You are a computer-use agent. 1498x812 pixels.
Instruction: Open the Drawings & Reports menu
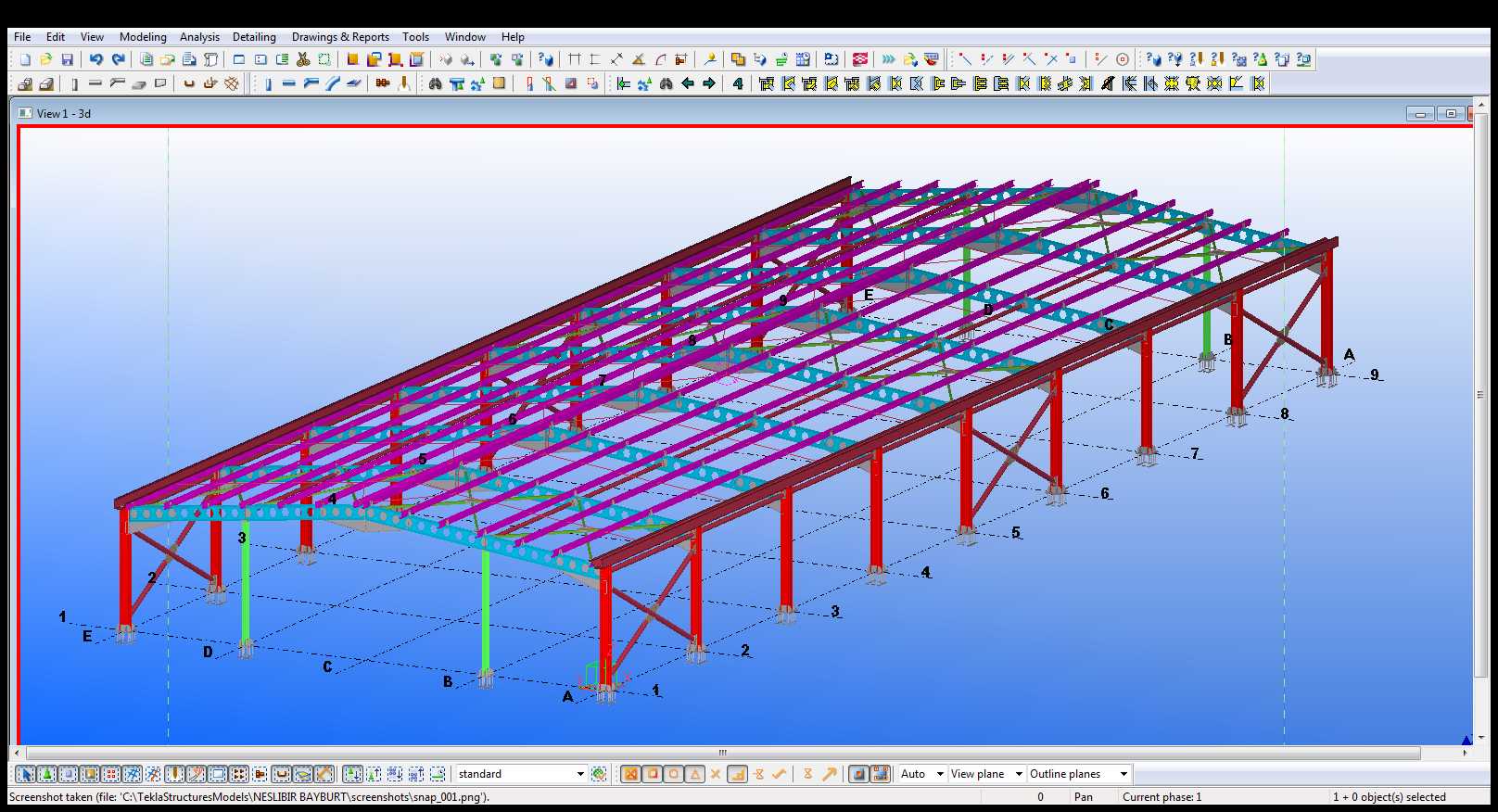point(340,37)
